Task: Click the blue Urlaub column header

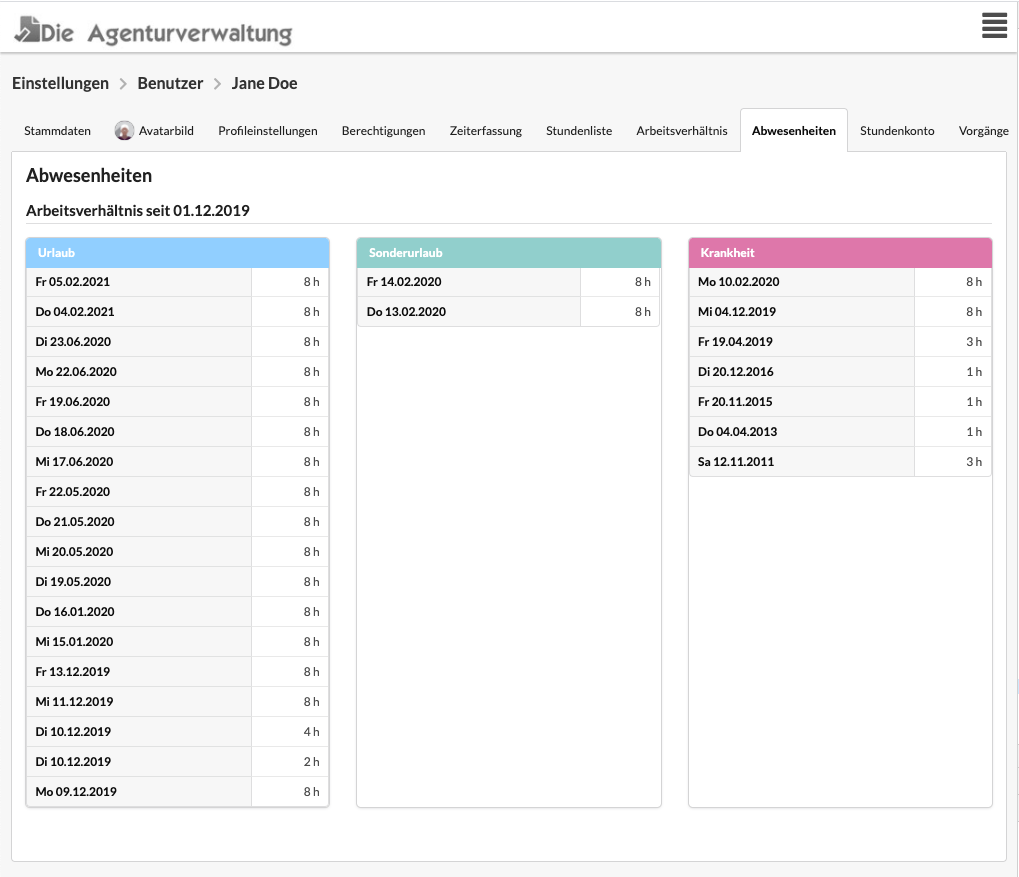Action: point(177,253)
